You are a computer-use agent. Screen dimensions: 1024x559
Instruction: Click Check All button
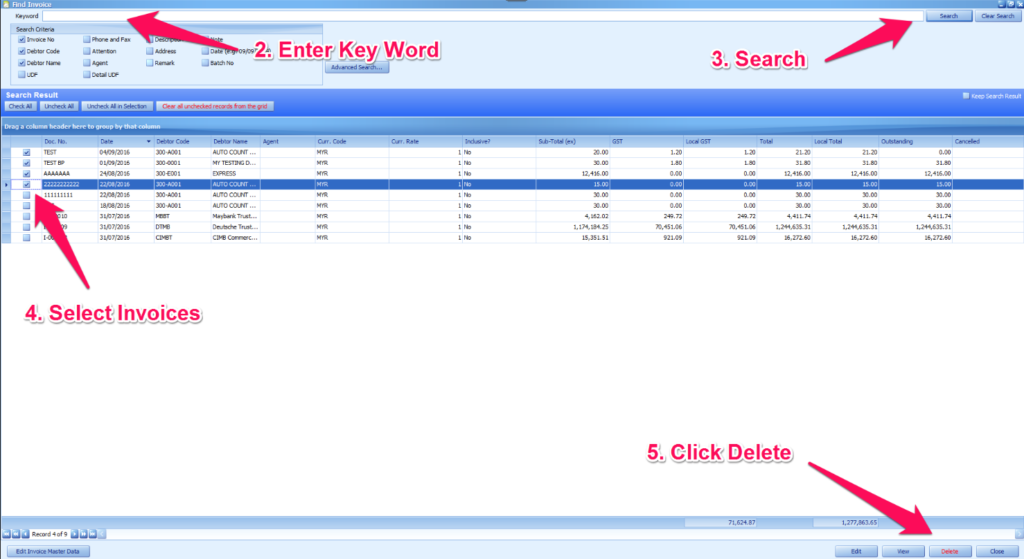[20, 106]
